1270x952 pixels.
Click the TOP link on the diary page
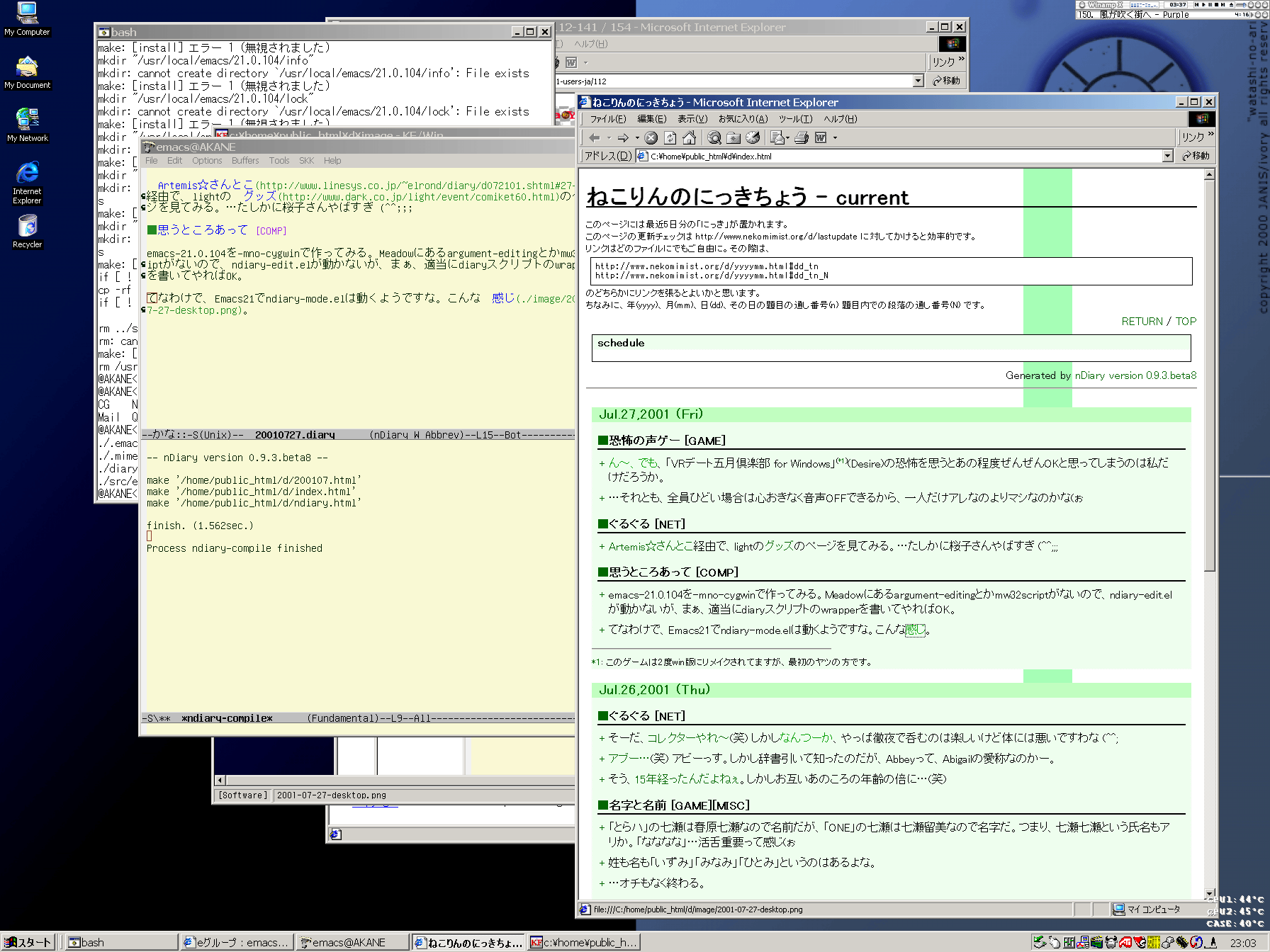pos(1186,321)
